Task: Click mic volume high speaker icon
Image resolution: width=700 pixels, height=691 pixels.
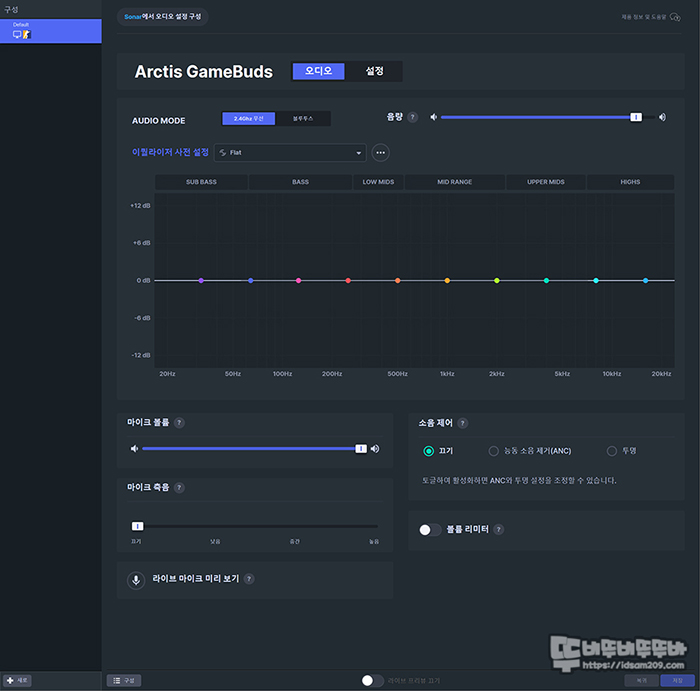Action: [375, 449]
